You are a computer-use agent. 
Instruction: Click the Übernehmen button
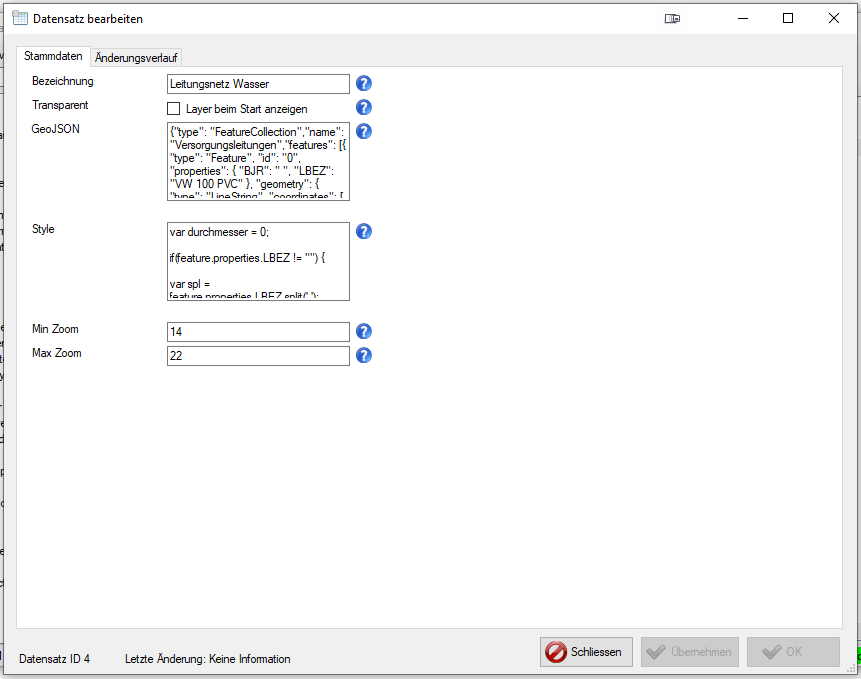689,652
